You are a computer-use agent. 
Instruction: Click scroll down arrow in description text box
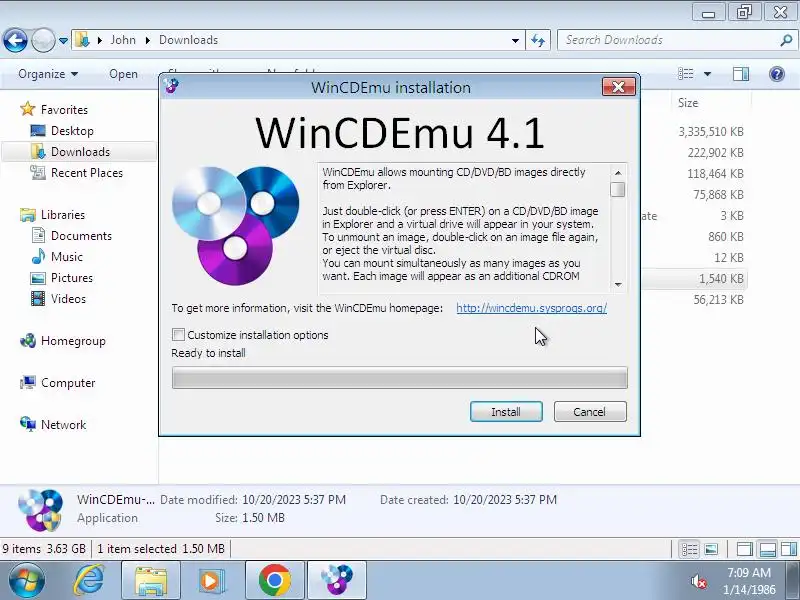tap(618, 284)
